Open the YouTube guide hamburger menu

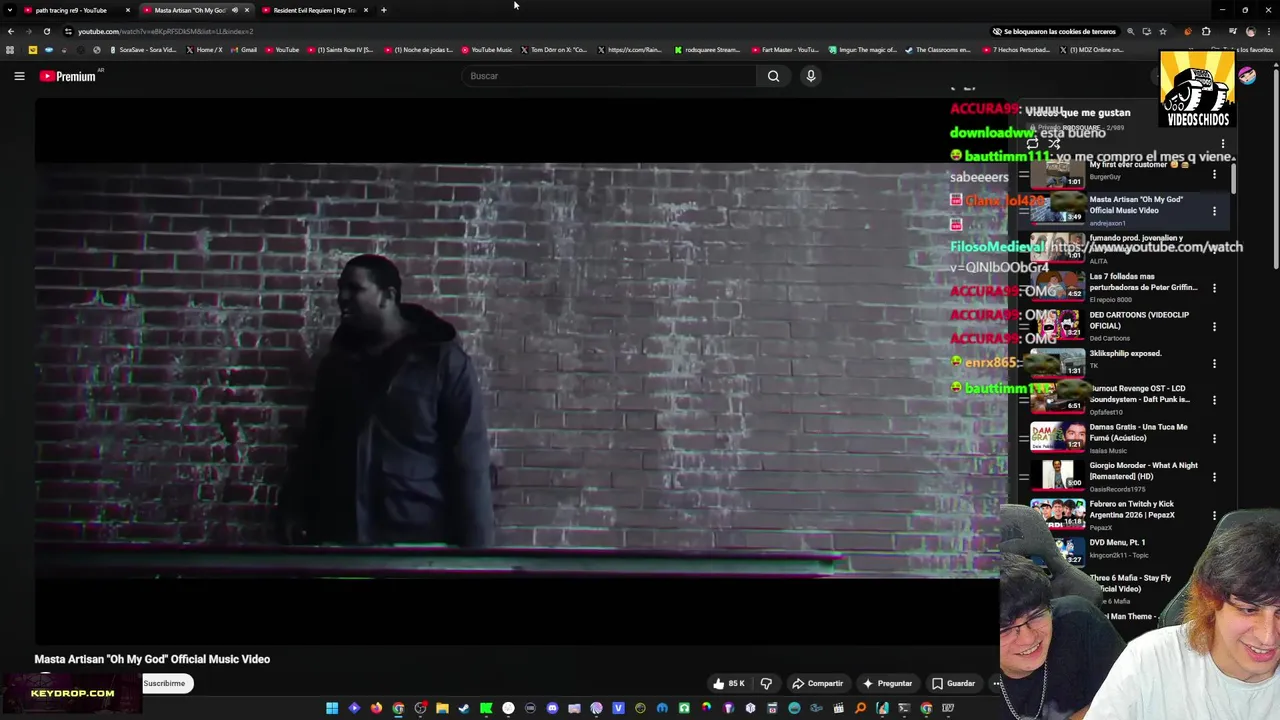(19, 76)
